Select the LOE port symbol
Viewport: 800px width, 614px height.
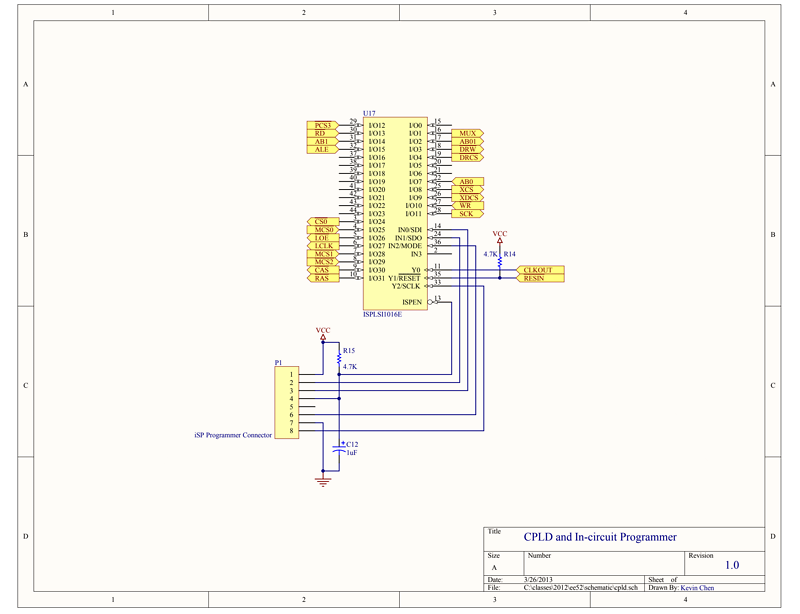pyautogui.click(x=322, y=238)
